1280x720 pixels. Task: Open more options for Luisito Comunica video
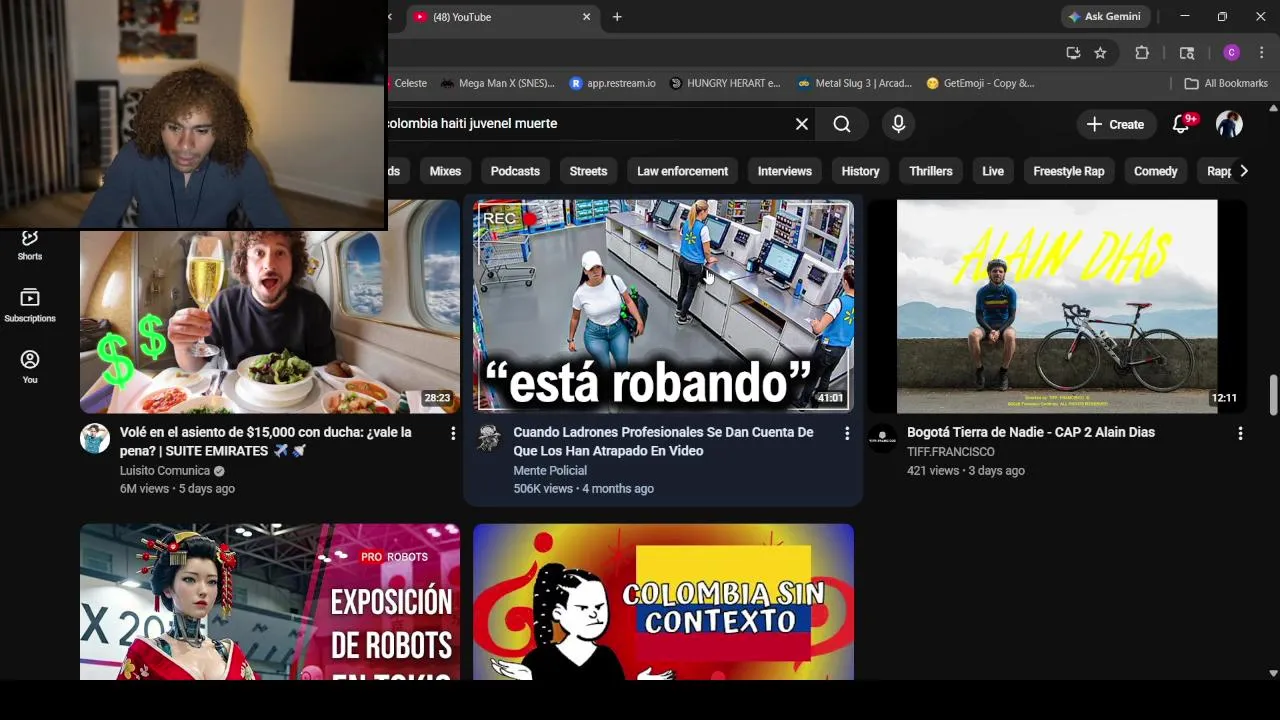click(x=453, y=433)
